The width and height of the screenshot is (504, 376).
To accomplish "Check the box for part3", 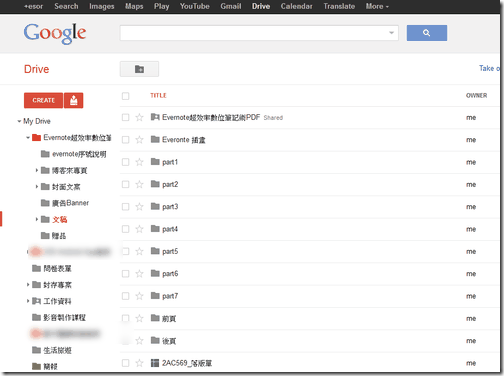I will 125,207.
